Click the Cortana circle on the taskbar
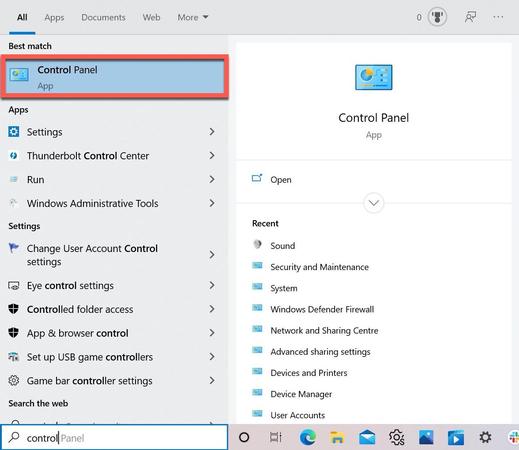The height and width of the screenshot is (450, 519). [244, 437]
